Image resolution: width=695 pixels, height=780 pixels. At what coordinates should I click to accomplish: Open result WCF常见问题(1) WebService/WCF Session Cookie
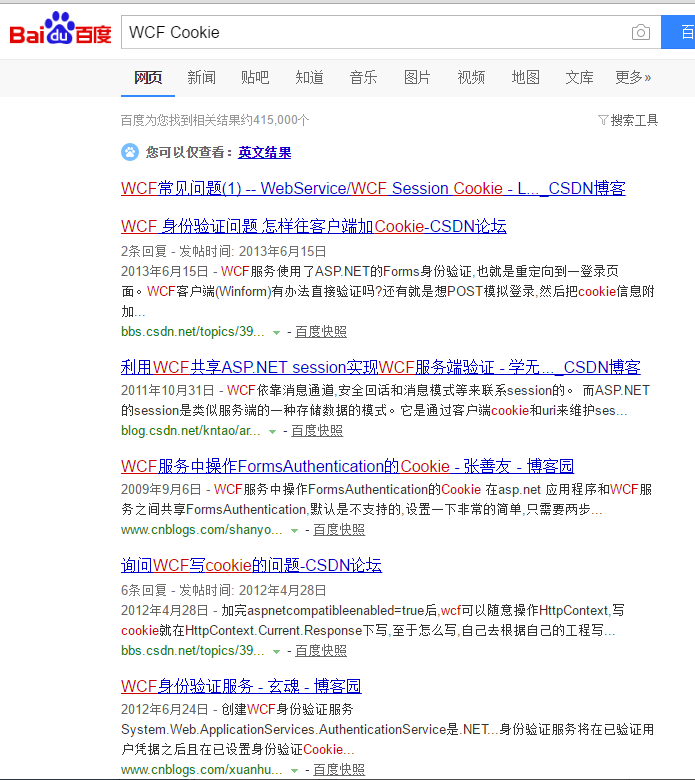pyautogui.click(x=373, y=188)
